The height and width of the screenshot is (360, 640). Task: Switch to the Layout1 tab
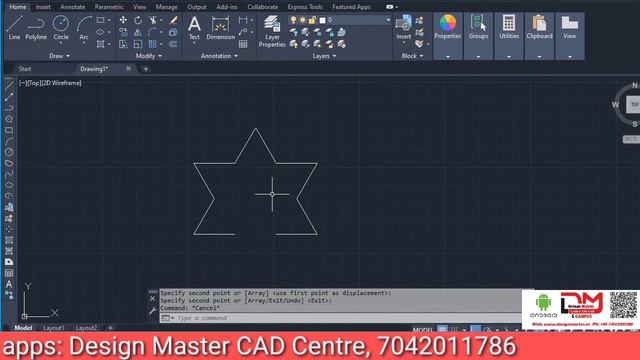point(53,328)
